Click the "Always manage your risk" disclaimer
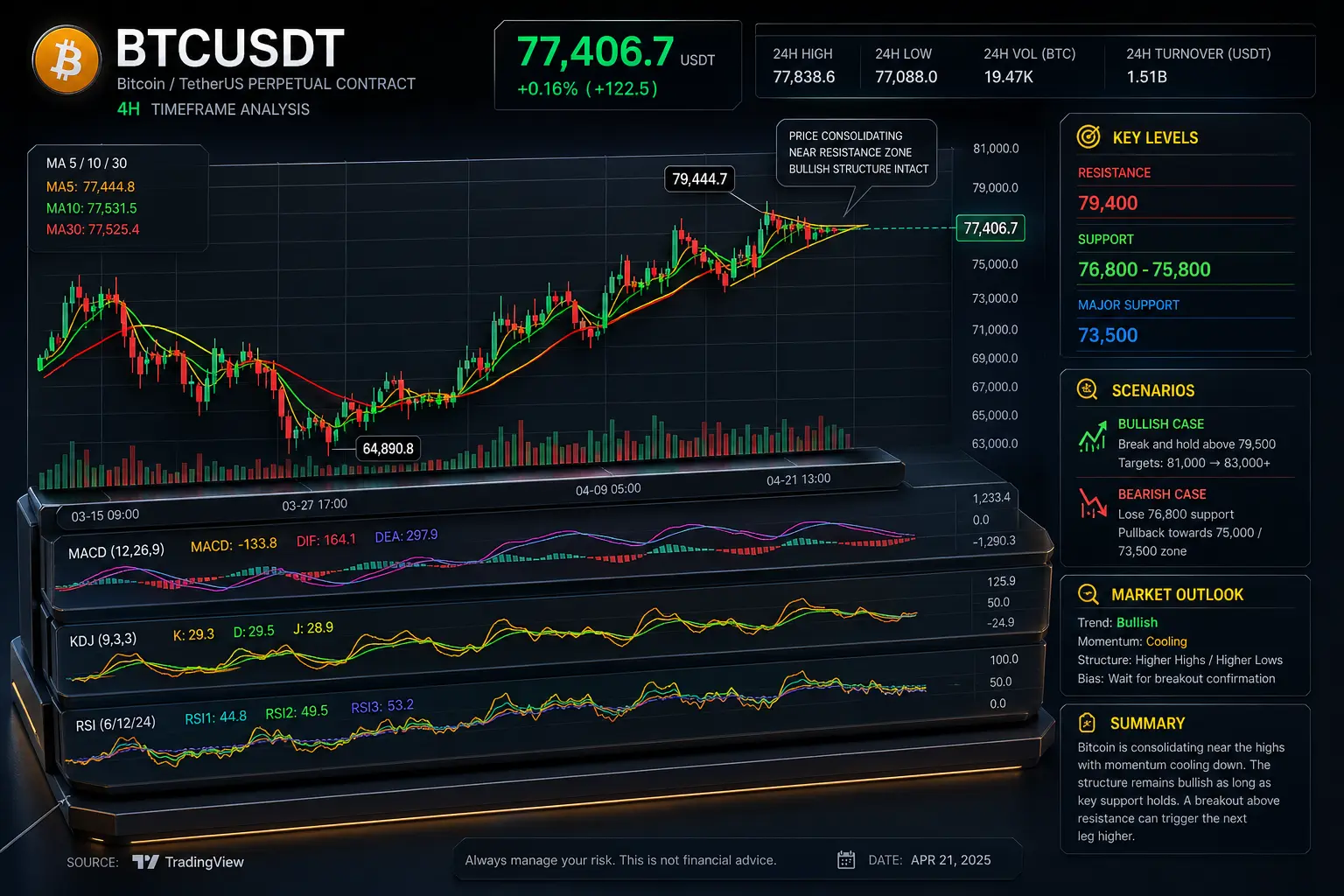1344x896 pixels. [620, 860]
